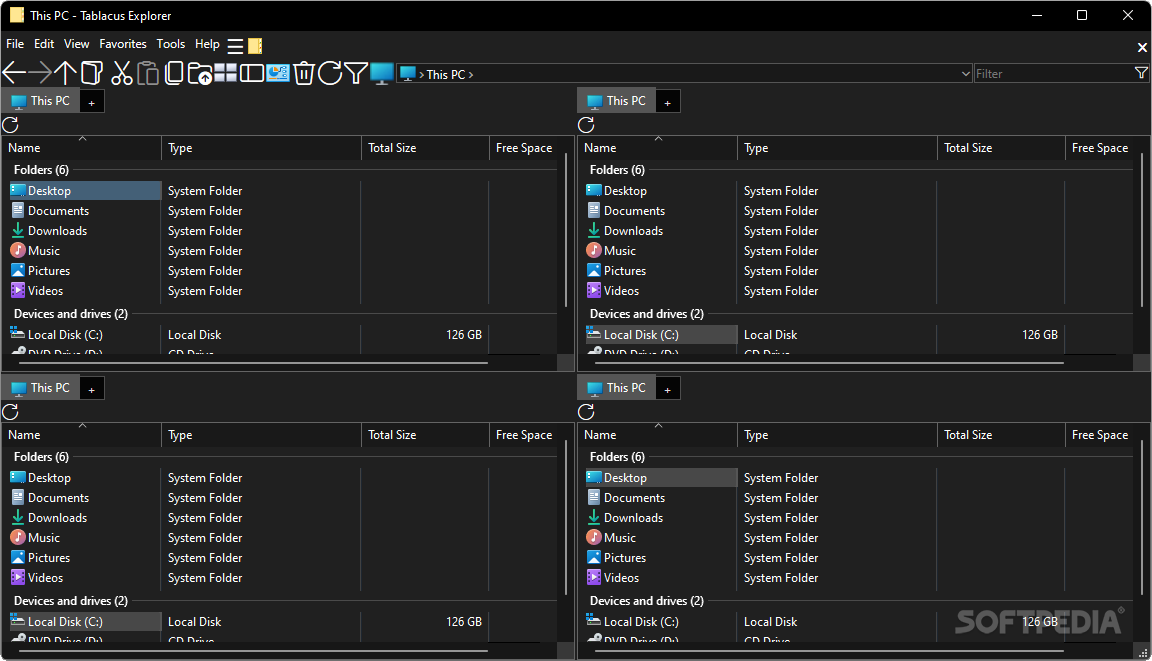This screenshot has height=661, width=1152.
Task: Open the hamburger menu icon beside Help
Action: pyautogui.click(x=235, y=46)
